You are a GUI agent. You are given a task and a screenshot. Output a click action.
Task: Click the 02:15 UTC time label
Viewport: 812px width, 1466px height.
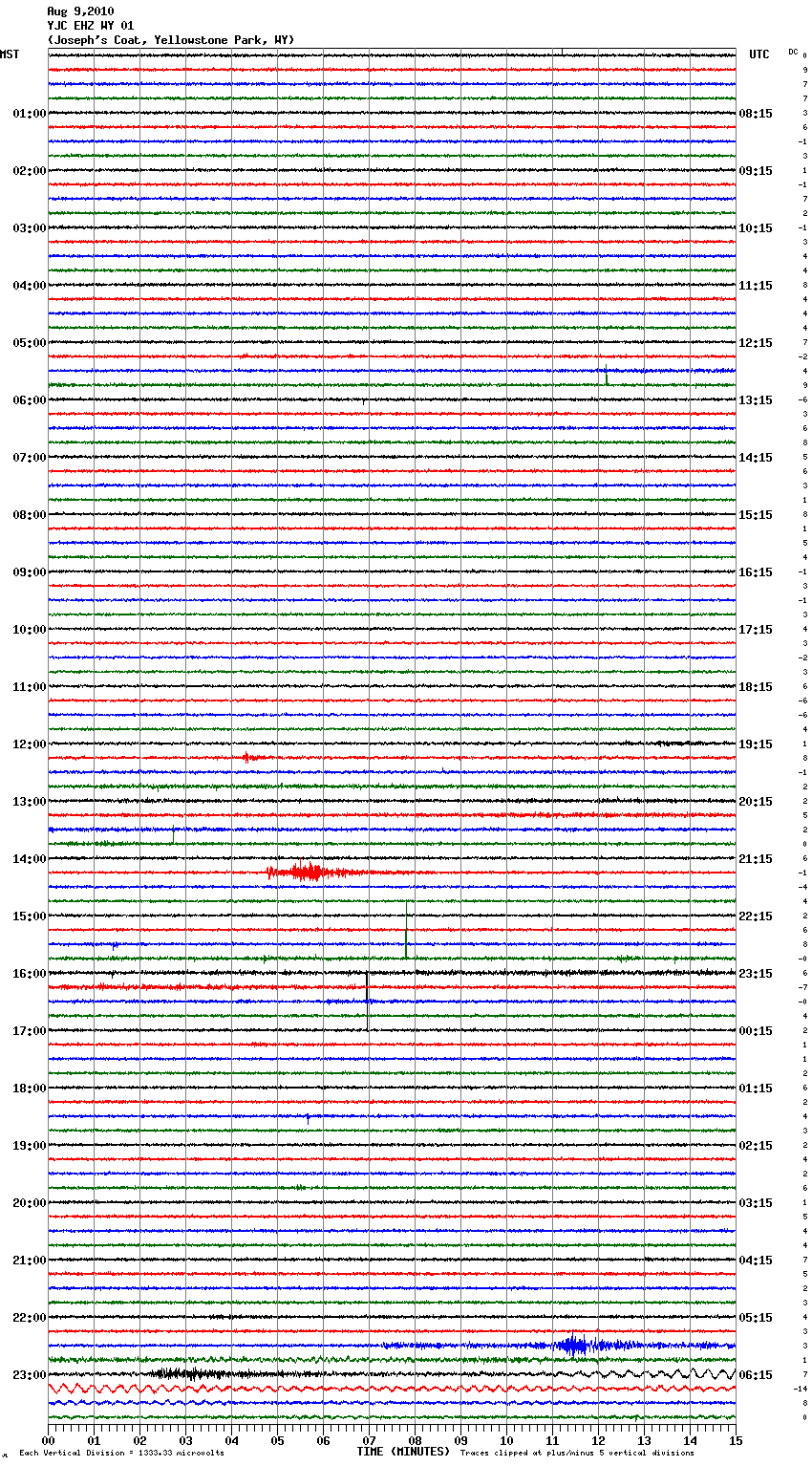click(x=756, y=1146)
